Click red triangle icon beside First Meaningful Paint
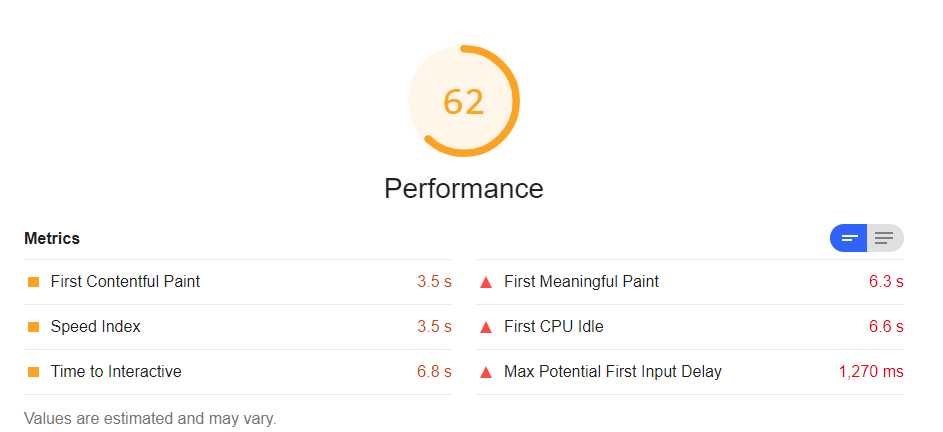This screenshot has height=432, width=943. click(x=486, y=282)
